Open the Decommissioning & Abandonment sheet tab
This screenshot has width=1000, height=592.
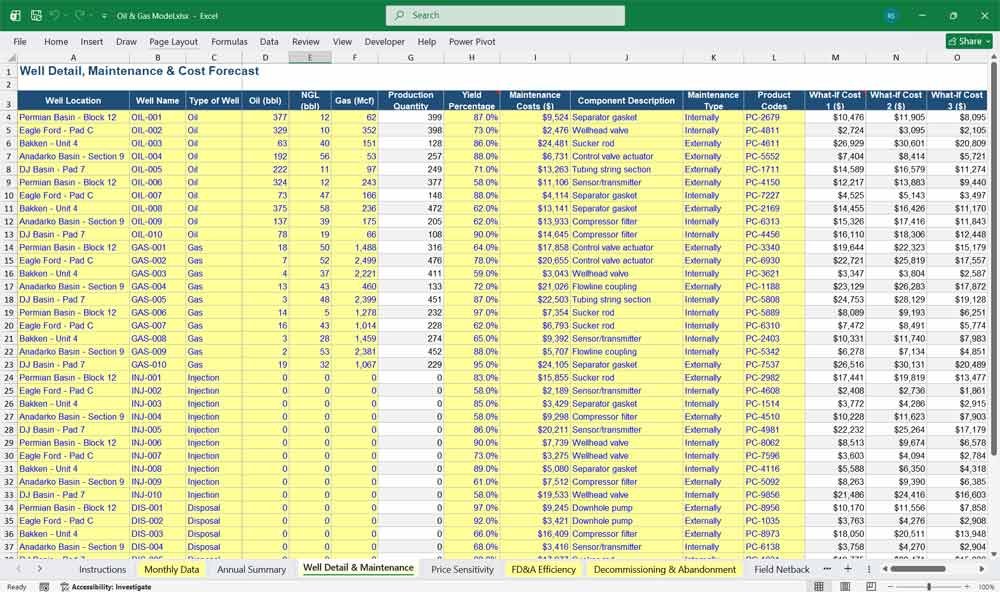(x=665, y=569)
